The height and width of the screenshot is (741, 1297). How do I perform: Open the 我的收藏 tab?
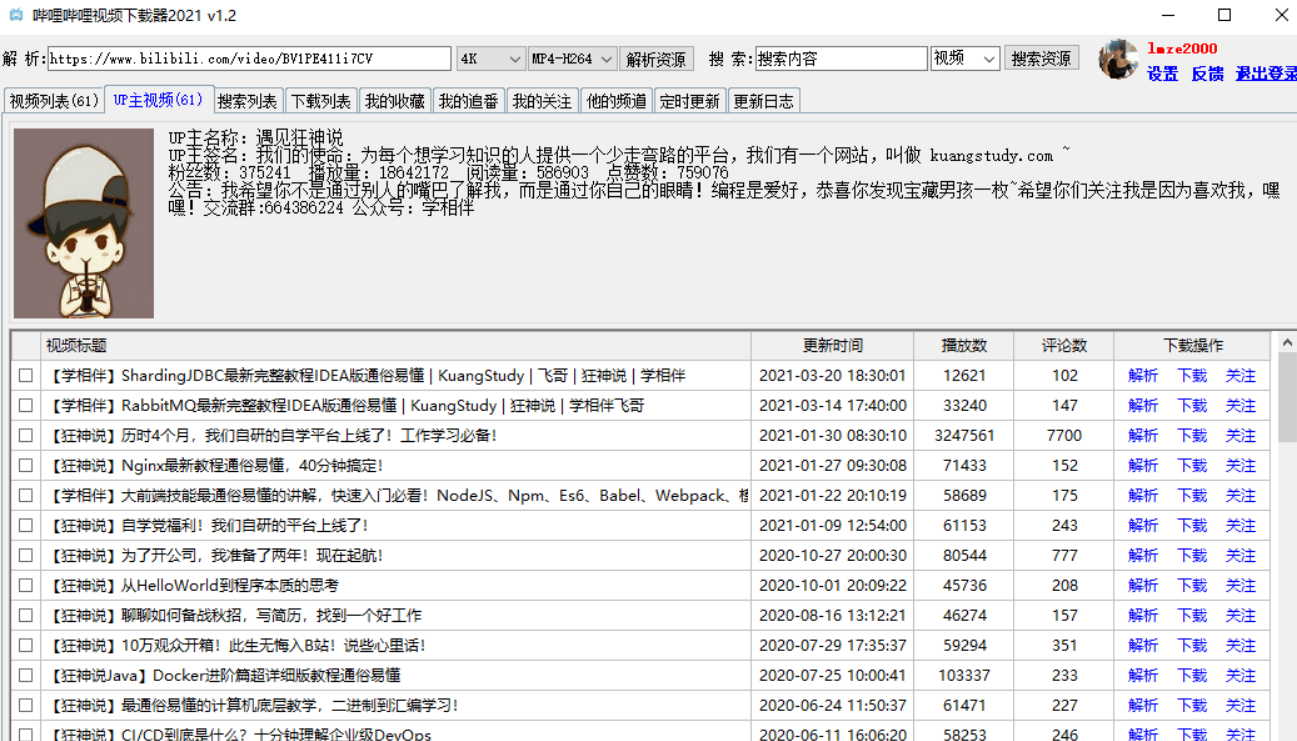click(394, 100)
